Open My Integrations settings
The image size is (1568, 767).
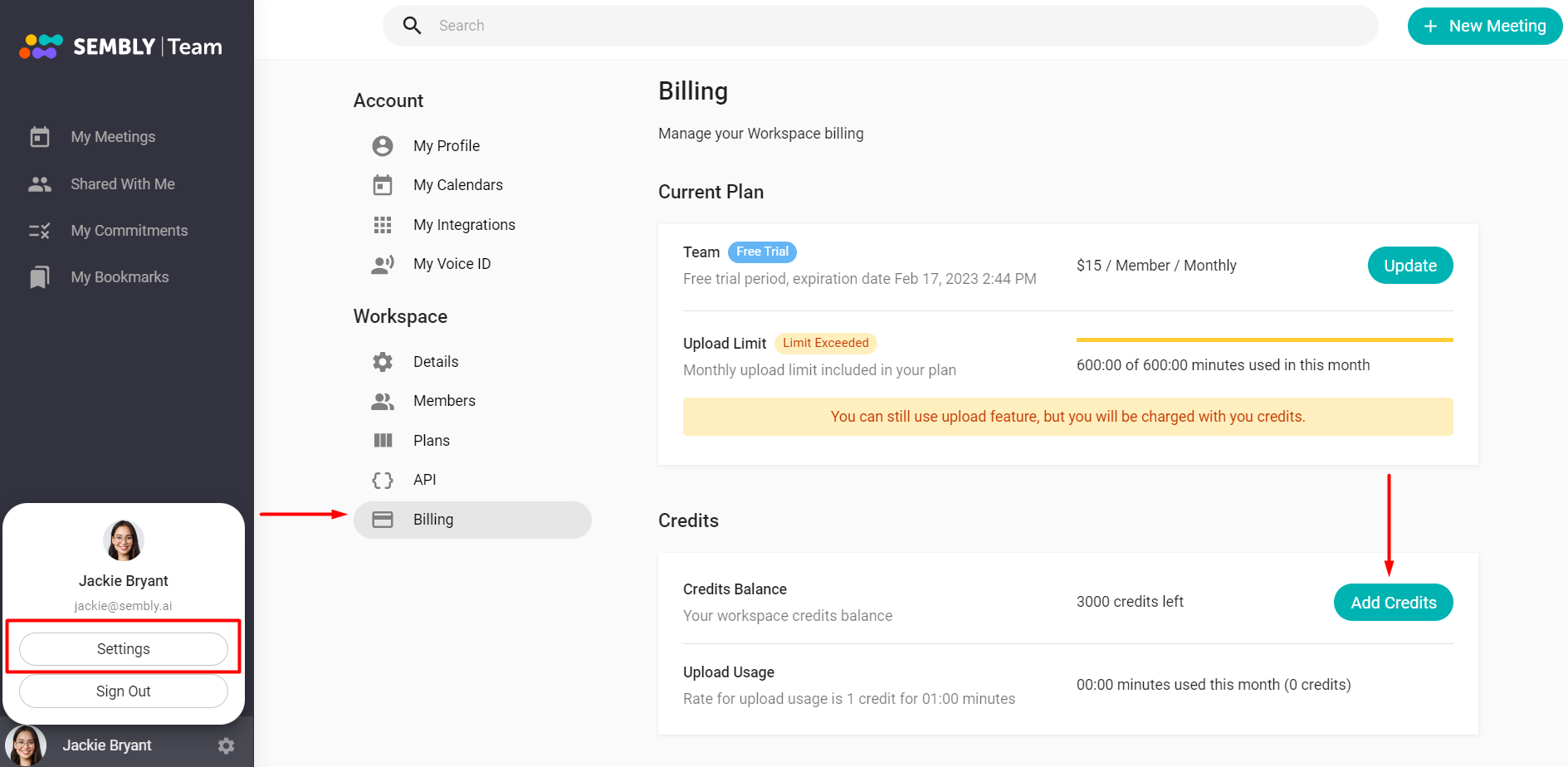pos(472,225)
